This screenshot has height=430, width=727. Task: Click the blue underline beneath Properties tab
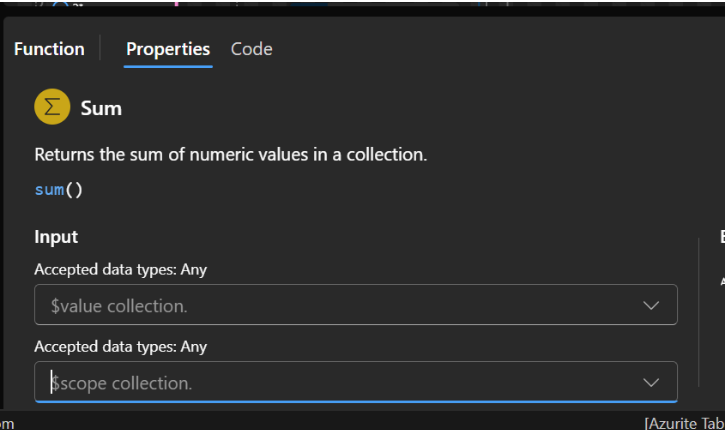point(168,66)
